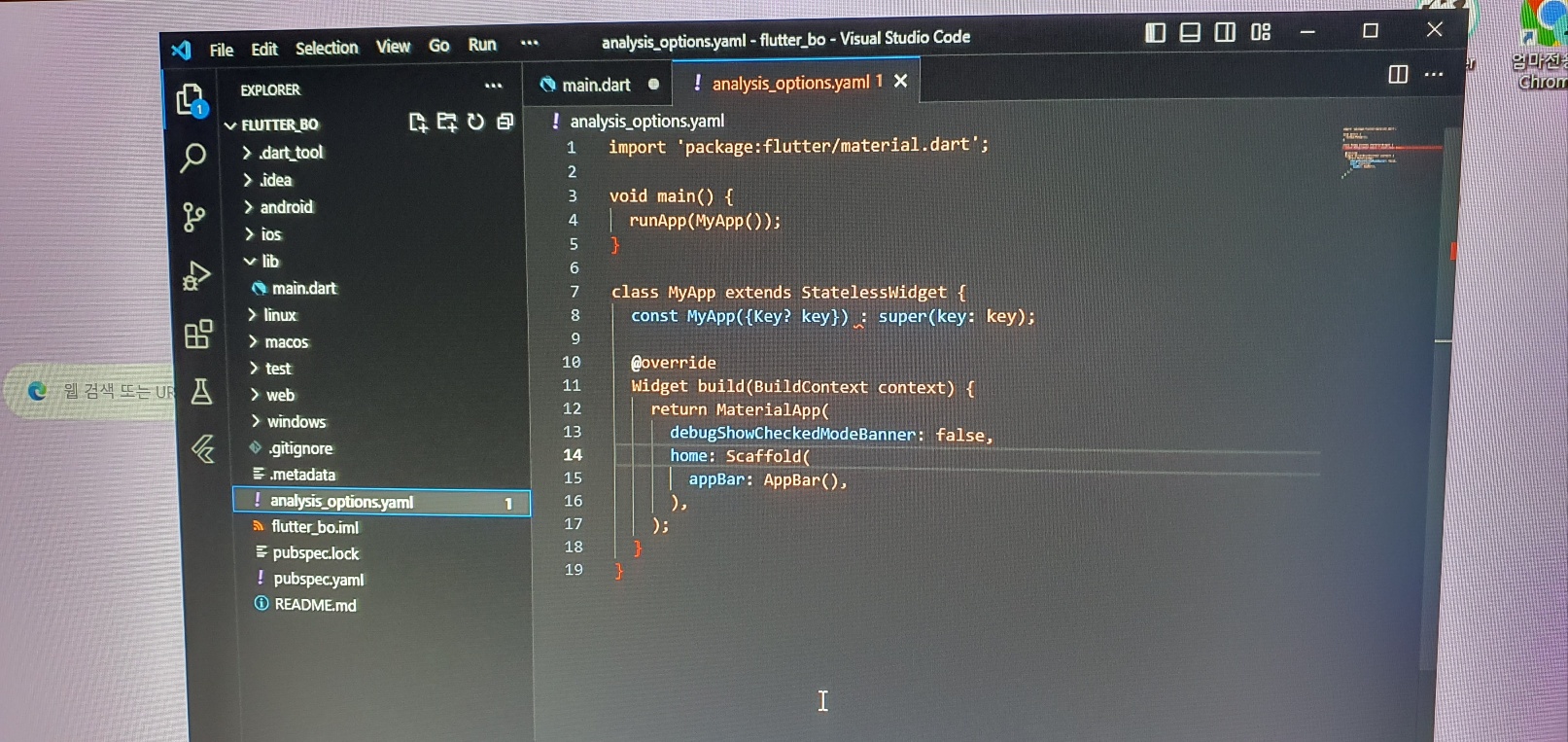
Task: Place cursor on 'void main() {' line
Action: 671,196
